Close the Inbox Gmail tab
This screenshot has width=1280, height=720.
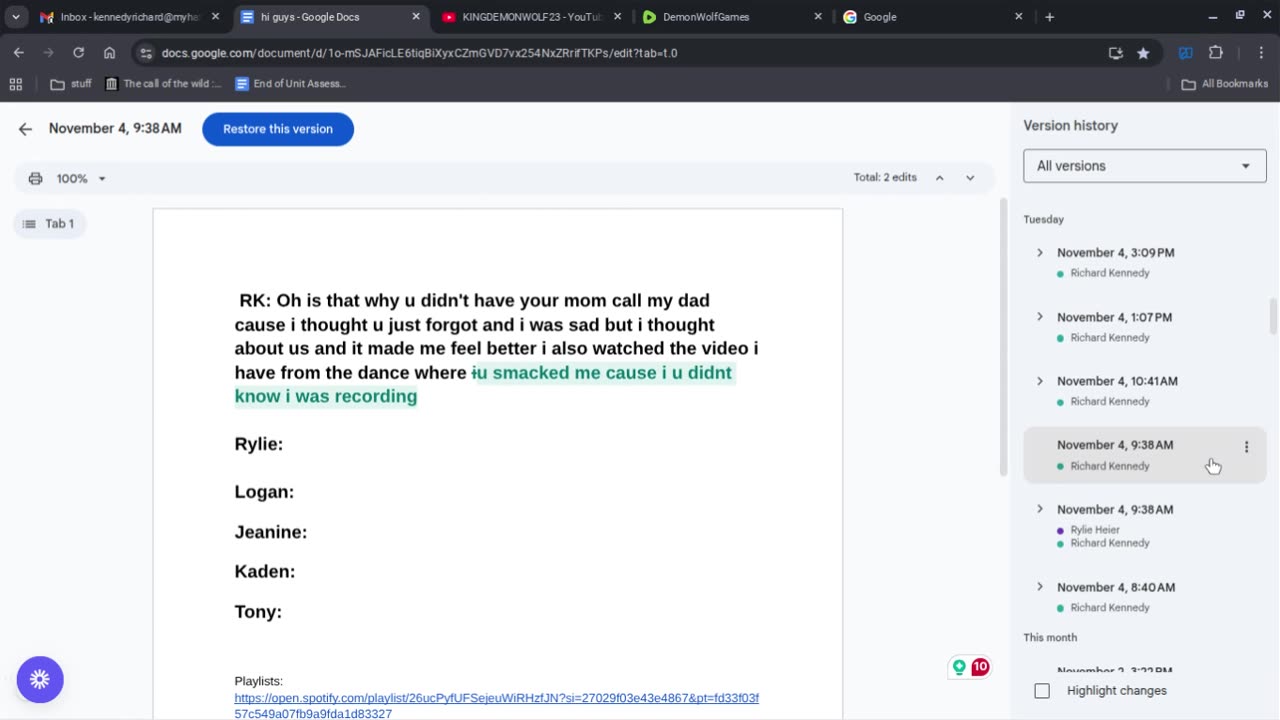[x=215, y=17]
